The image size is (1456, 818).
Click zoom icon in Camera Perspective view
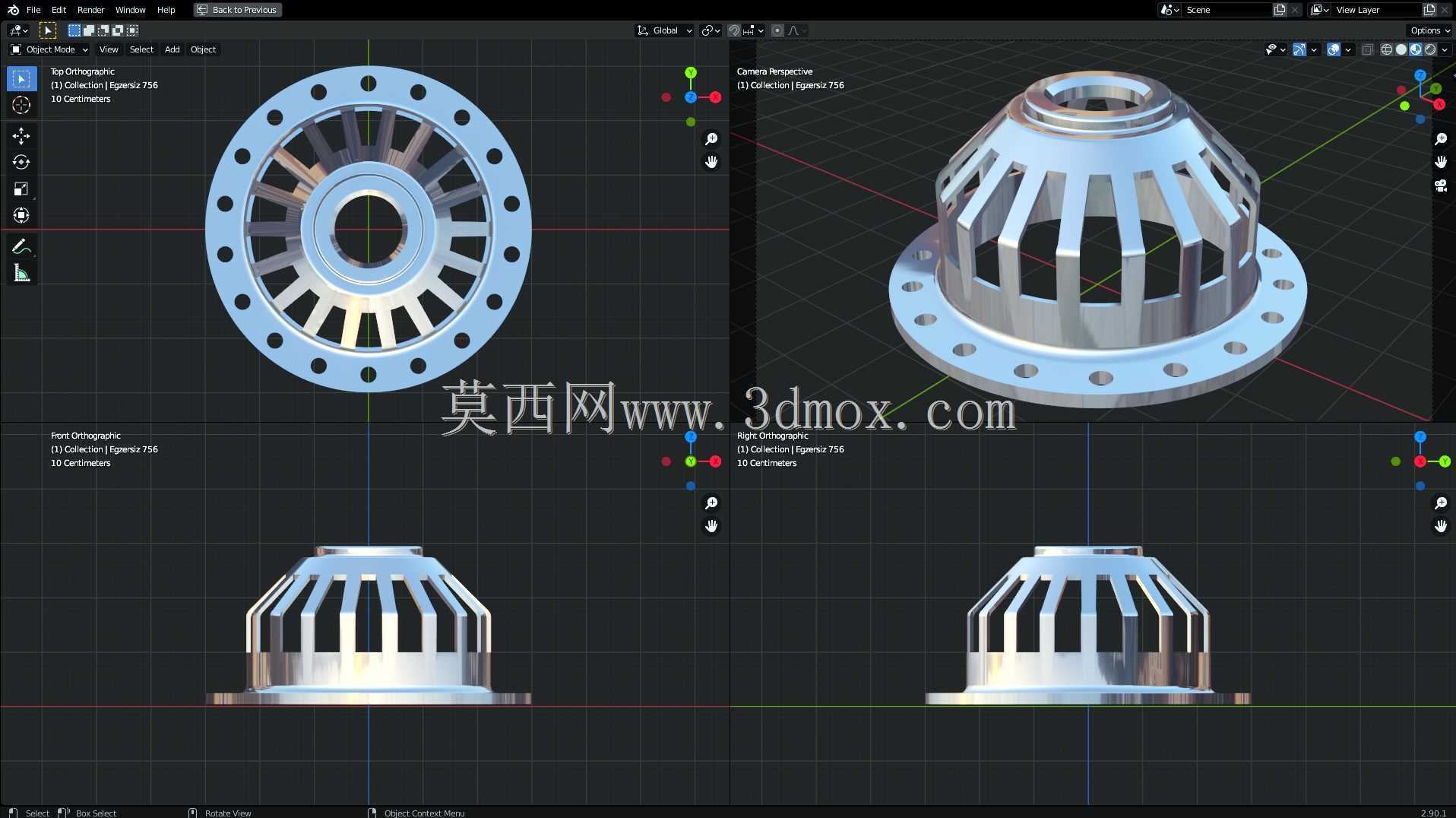(x=1441, y=139)
